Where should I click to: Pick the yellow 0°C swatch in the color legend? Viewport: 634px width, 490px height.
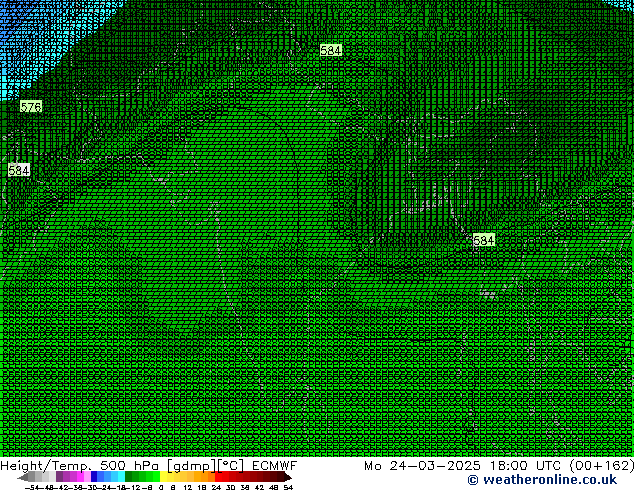coord(162,477)
